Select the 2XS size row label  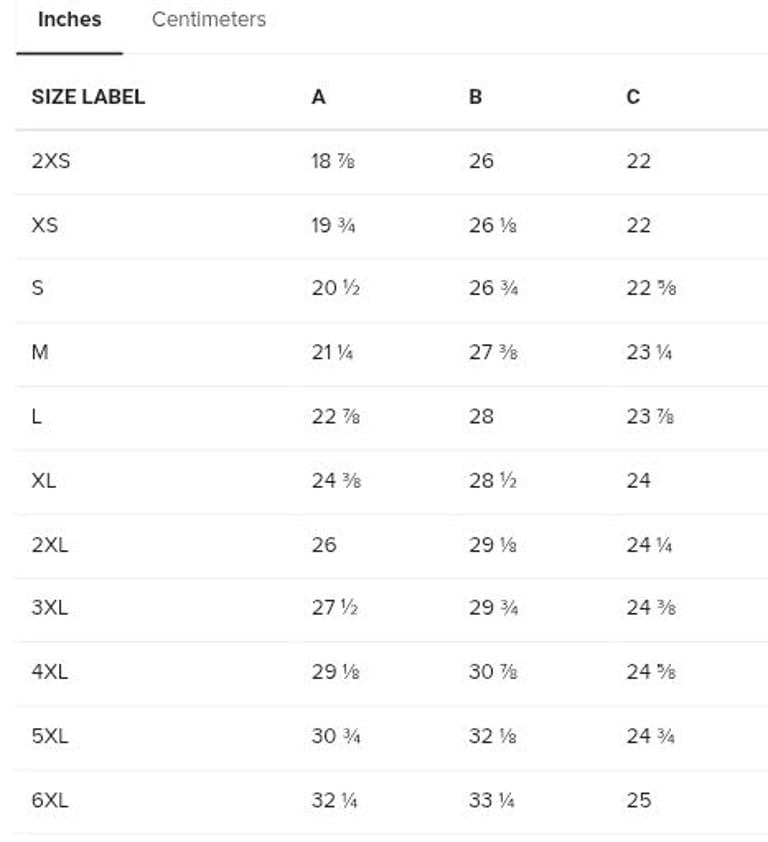point(51,161)
